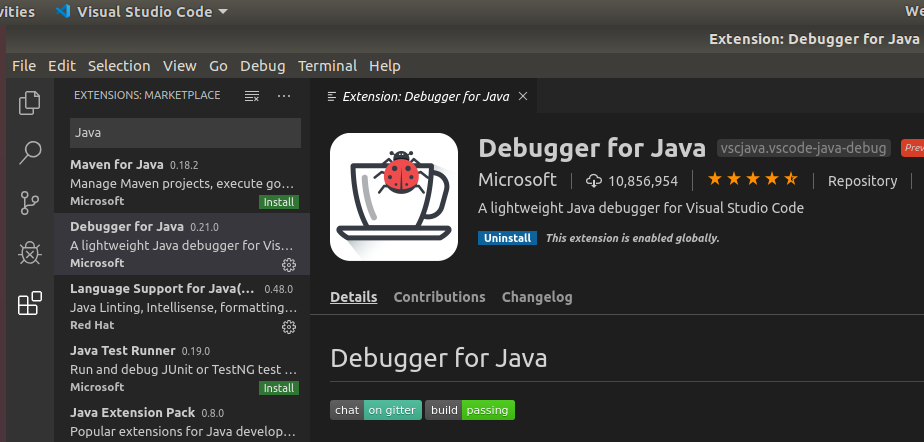
Task: Open manage gear for Language Support for Java
Action: [289, 327]
